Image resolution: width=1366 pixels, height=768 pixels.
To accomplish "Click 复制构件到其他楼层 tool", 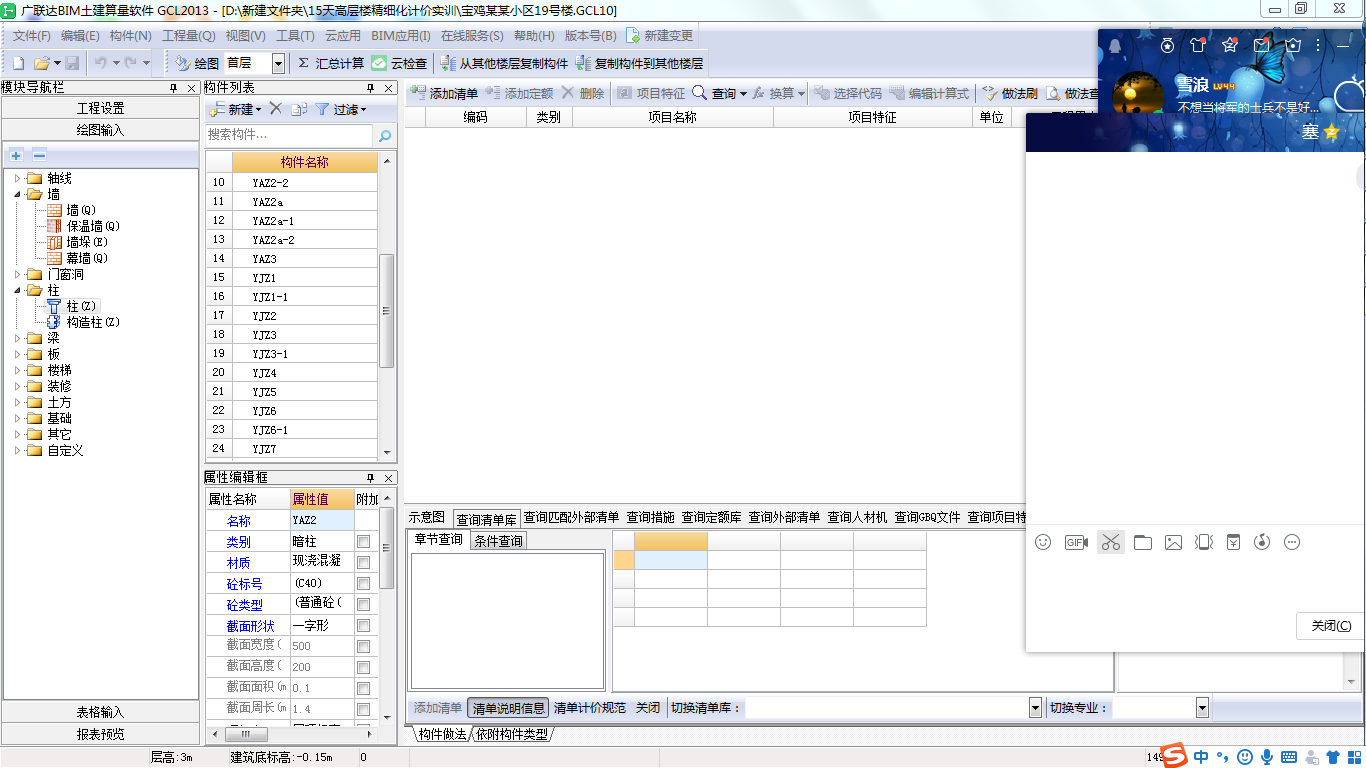I will coord(639,63).
